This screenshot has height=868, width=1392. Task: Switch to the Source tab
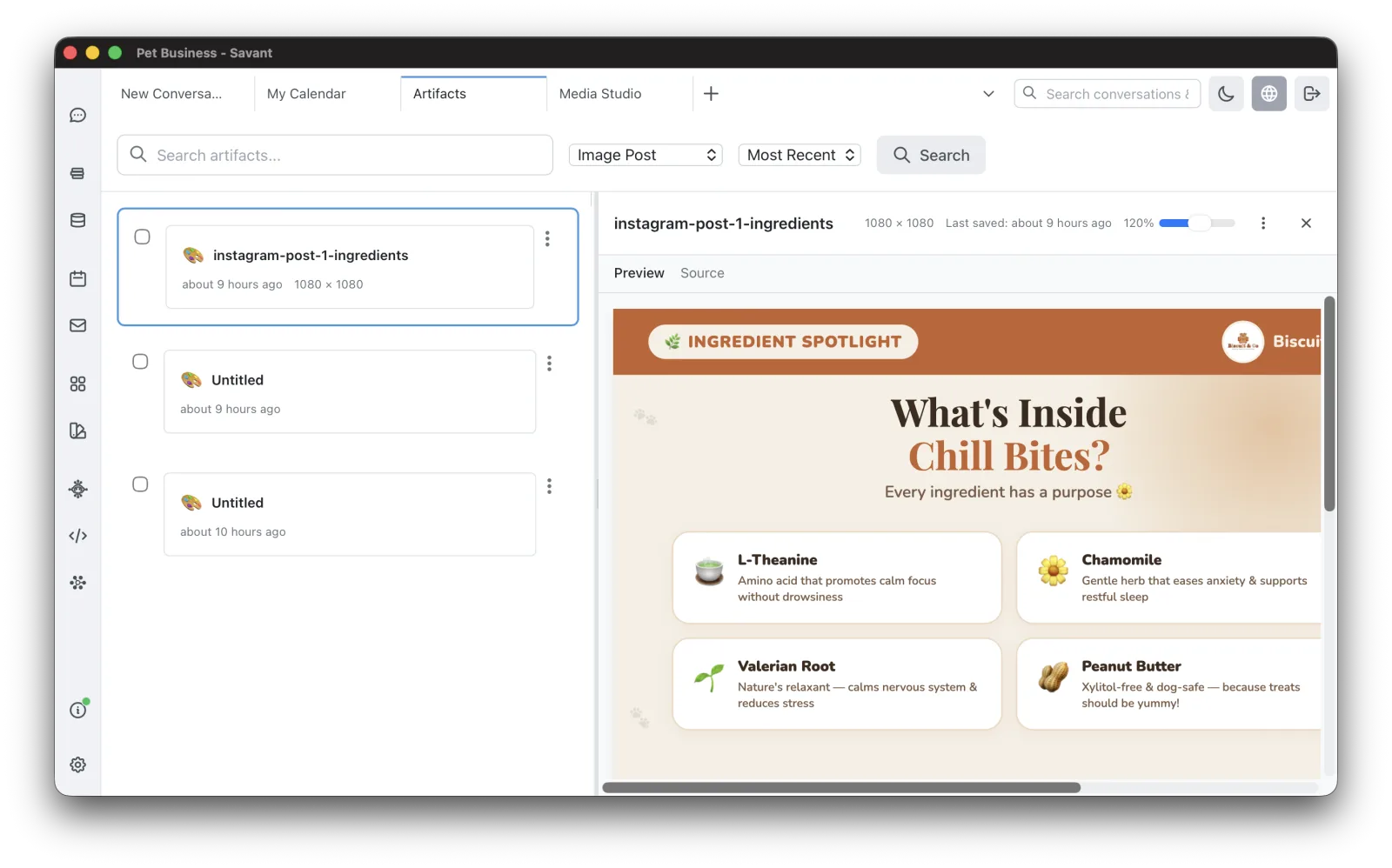point(702,273)
